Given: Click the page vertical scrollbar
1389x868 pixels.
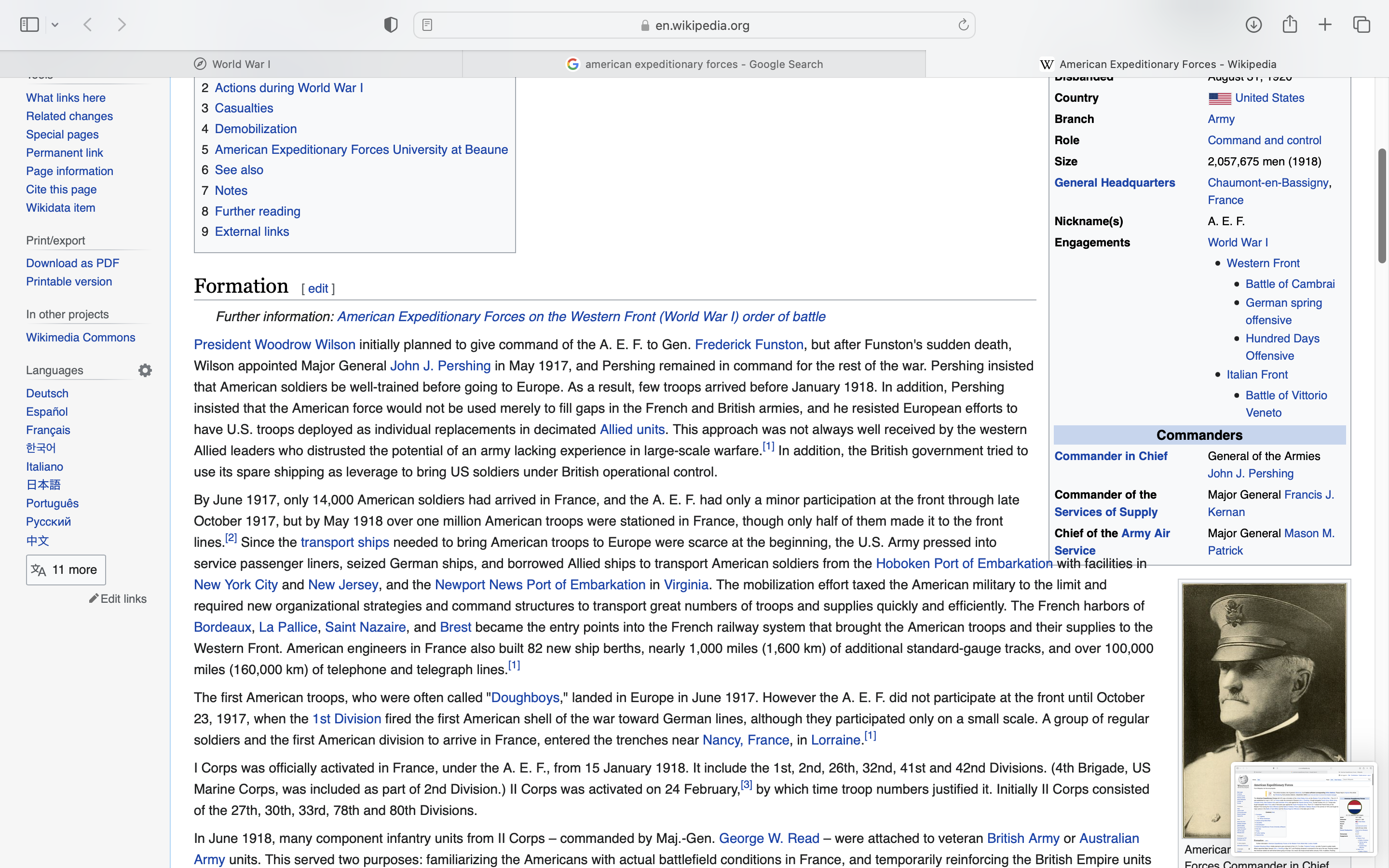Looking at the screenshot, I should click(x=1382, y=205).
